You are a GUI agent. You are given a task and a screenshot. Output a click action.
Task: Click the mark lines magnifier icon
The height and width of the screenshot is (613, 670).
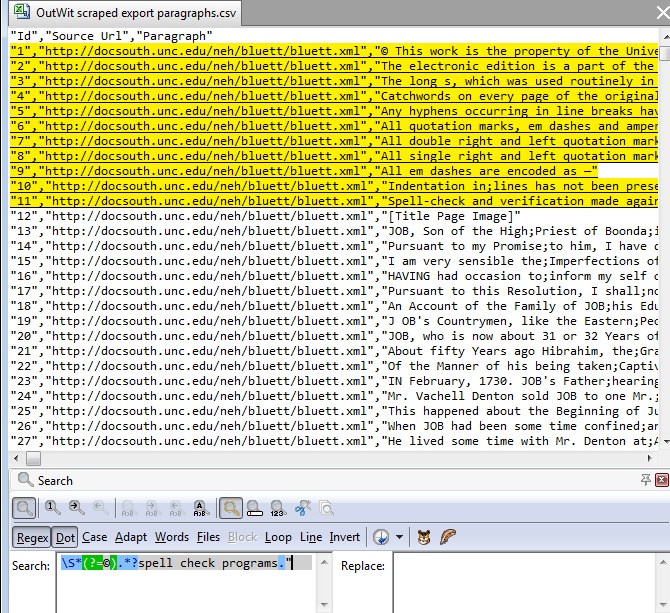pyautogui.click(x=254, y=508)
